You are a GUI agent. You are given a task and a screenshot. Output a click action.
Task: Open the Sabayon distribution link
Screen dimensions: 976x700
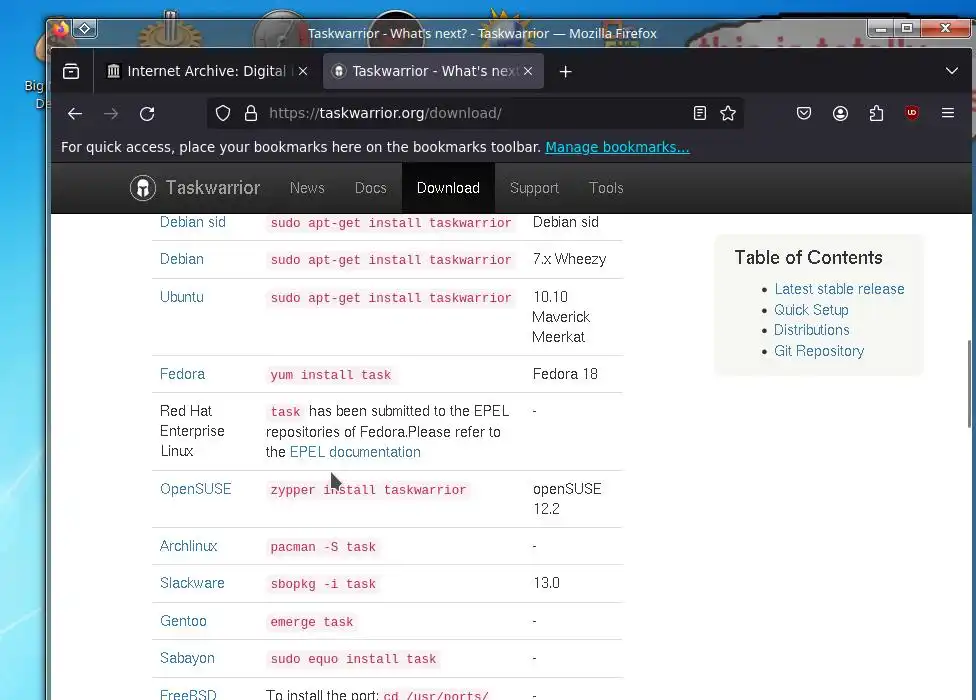[187, 658]
